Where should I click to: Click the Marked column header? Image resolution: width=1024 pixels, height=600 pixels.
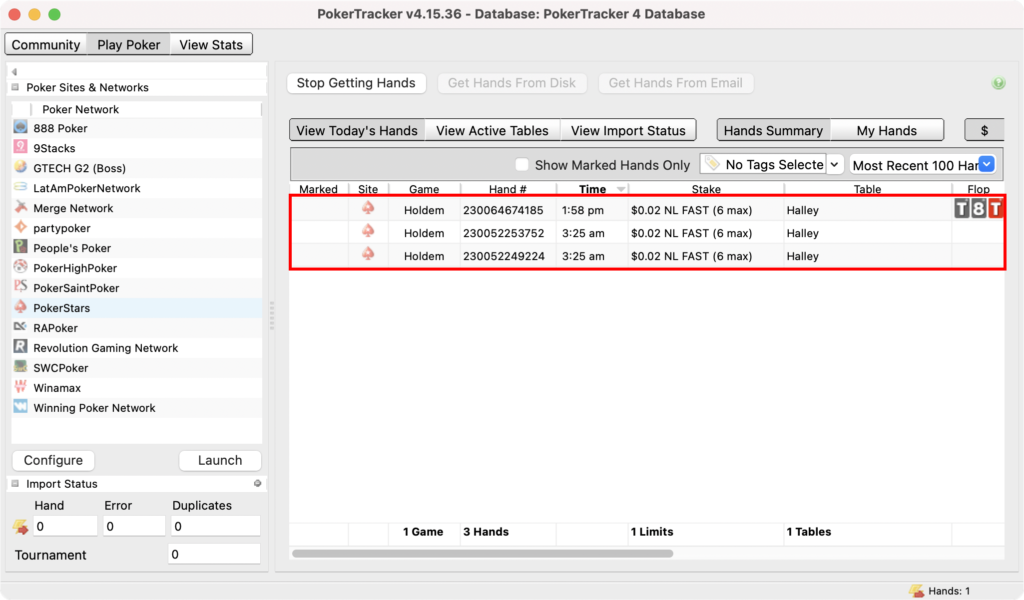pyautogui.click(x=318, y=189)
